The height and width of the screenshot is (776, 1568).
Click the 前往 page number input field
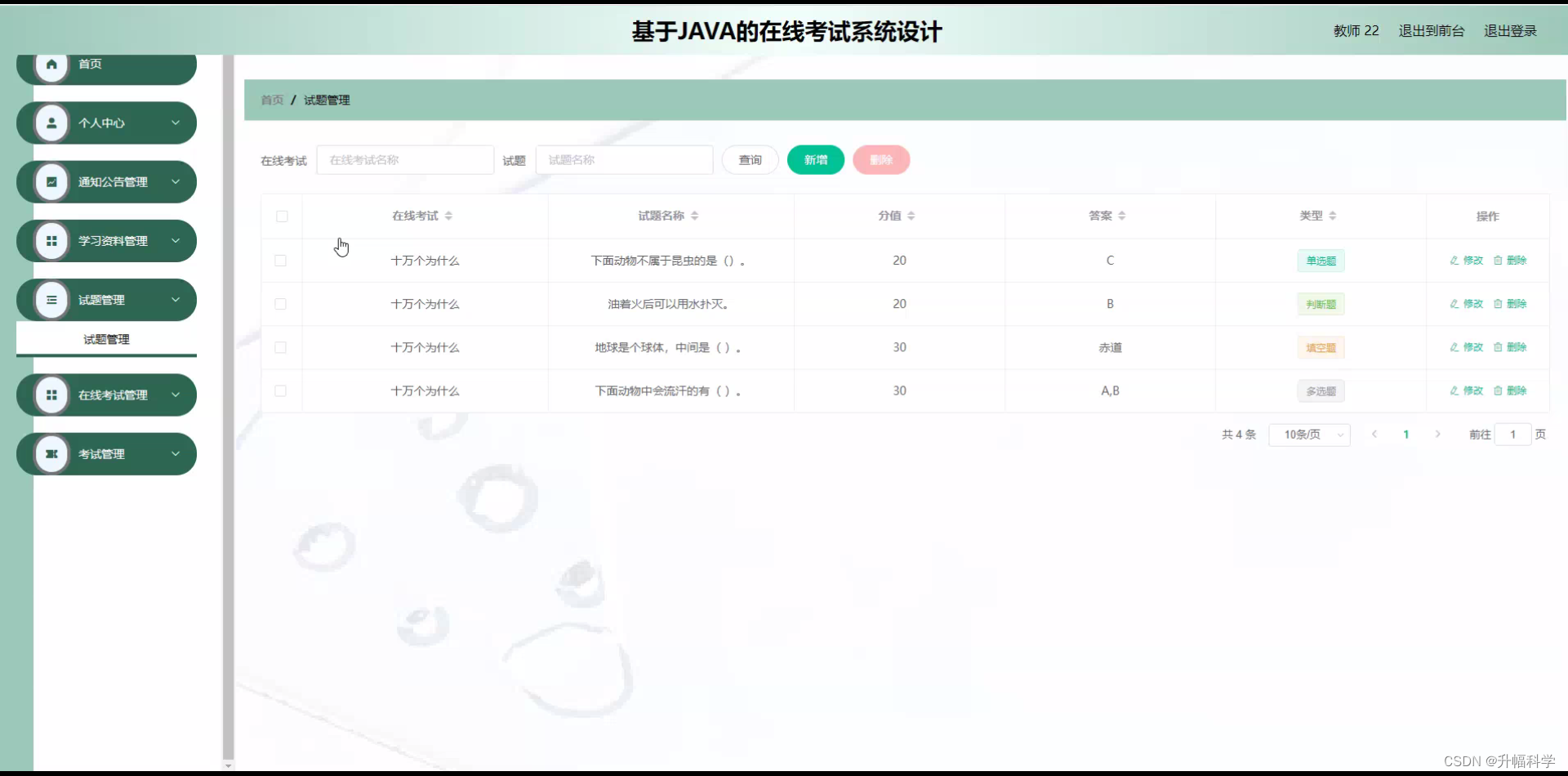(x=1512, y=434)
